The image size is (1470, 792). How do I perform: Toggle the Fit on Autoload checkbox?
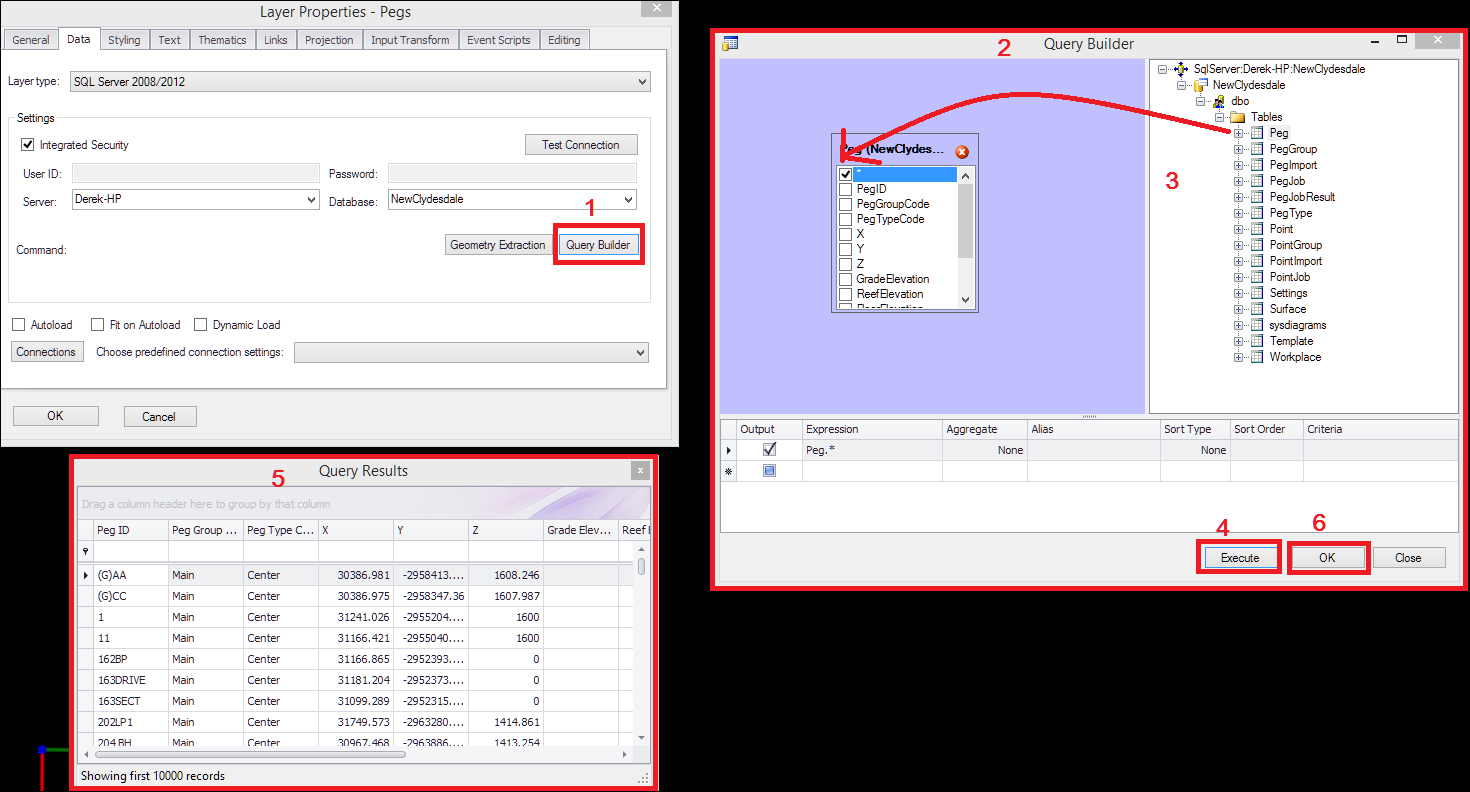click(x=98, y=325)
